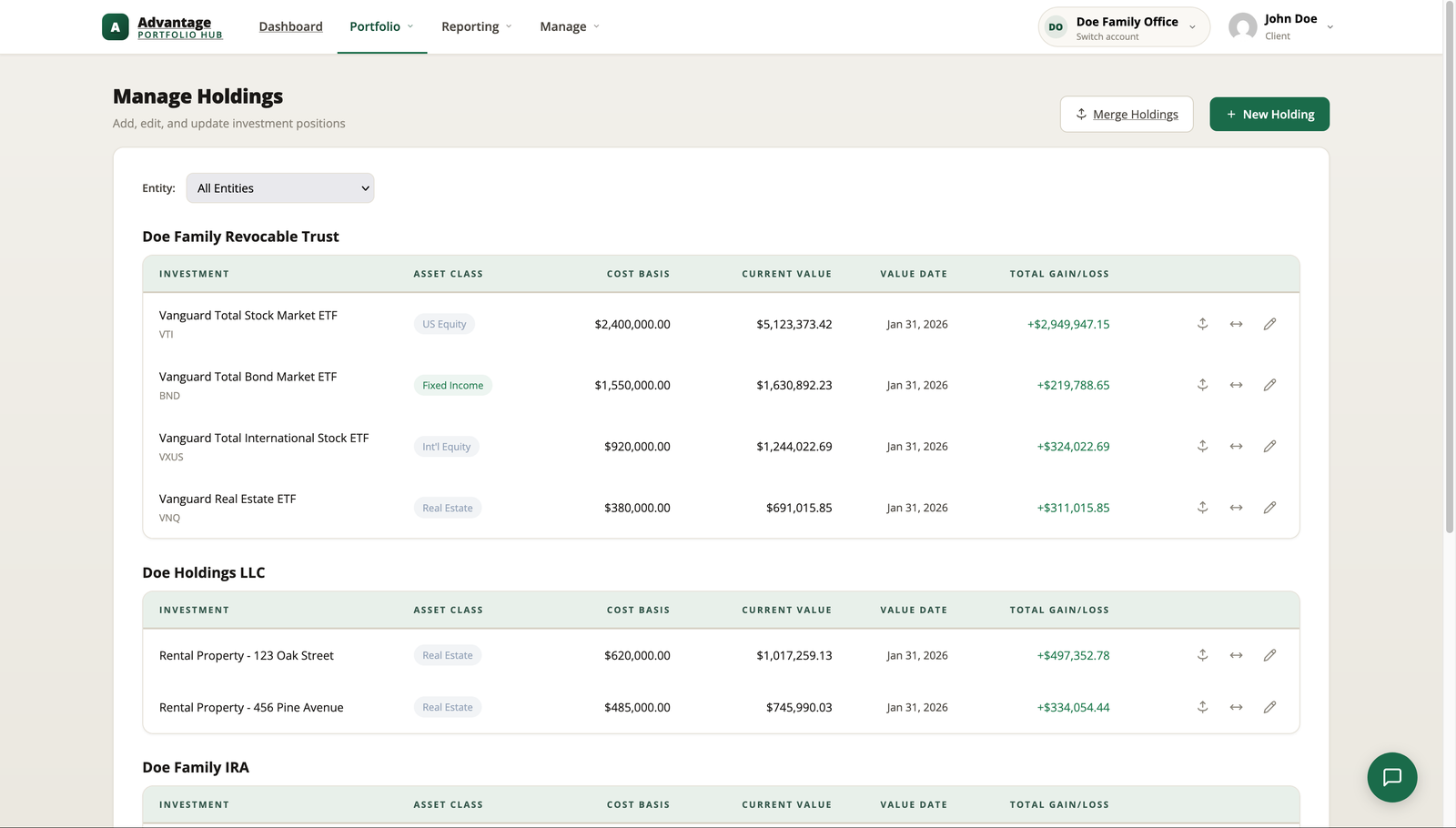Open the Doe Family Office account switcher chevron
This screenshot has width=1456, height=828.
(x=1192, y=27)
